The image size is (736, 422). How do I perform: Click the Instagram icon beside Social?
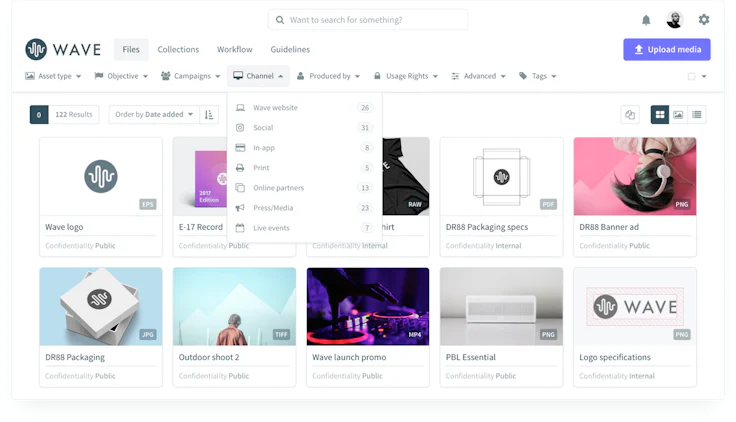240,128
